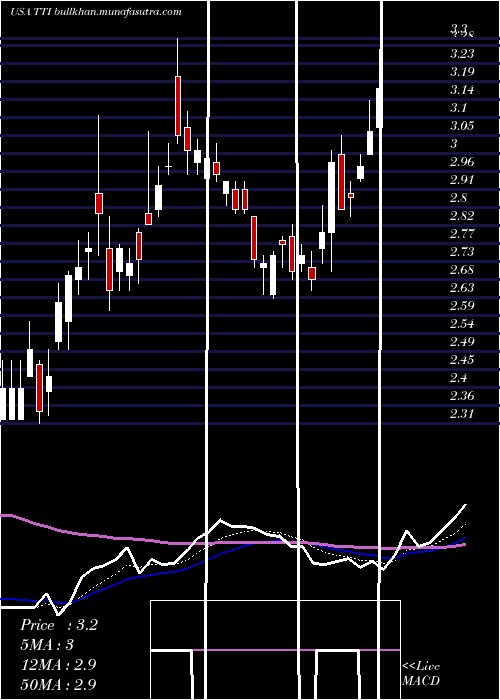The height and width of the screenshot is (700, 500).
Task: Click the 3.23 price axis label
Action: pyautogui.click(x=462, y=54)
